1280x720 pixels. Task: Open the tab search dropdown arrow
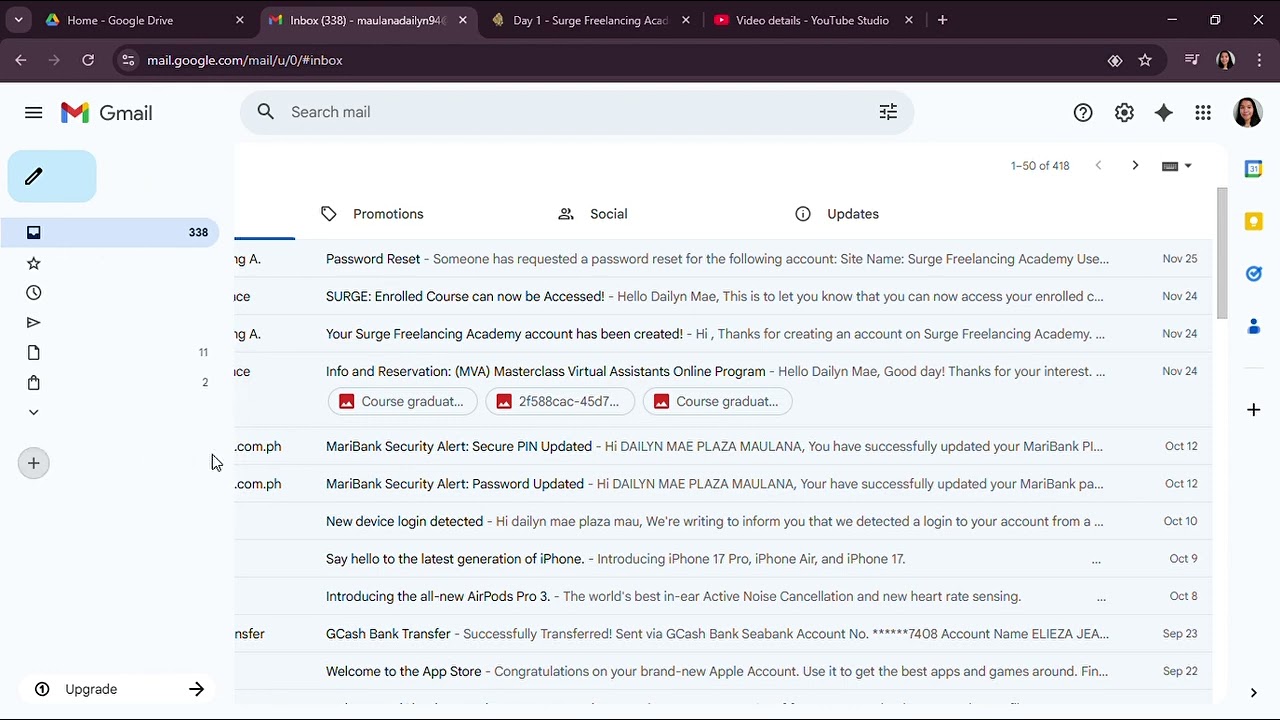pos(18,20)
